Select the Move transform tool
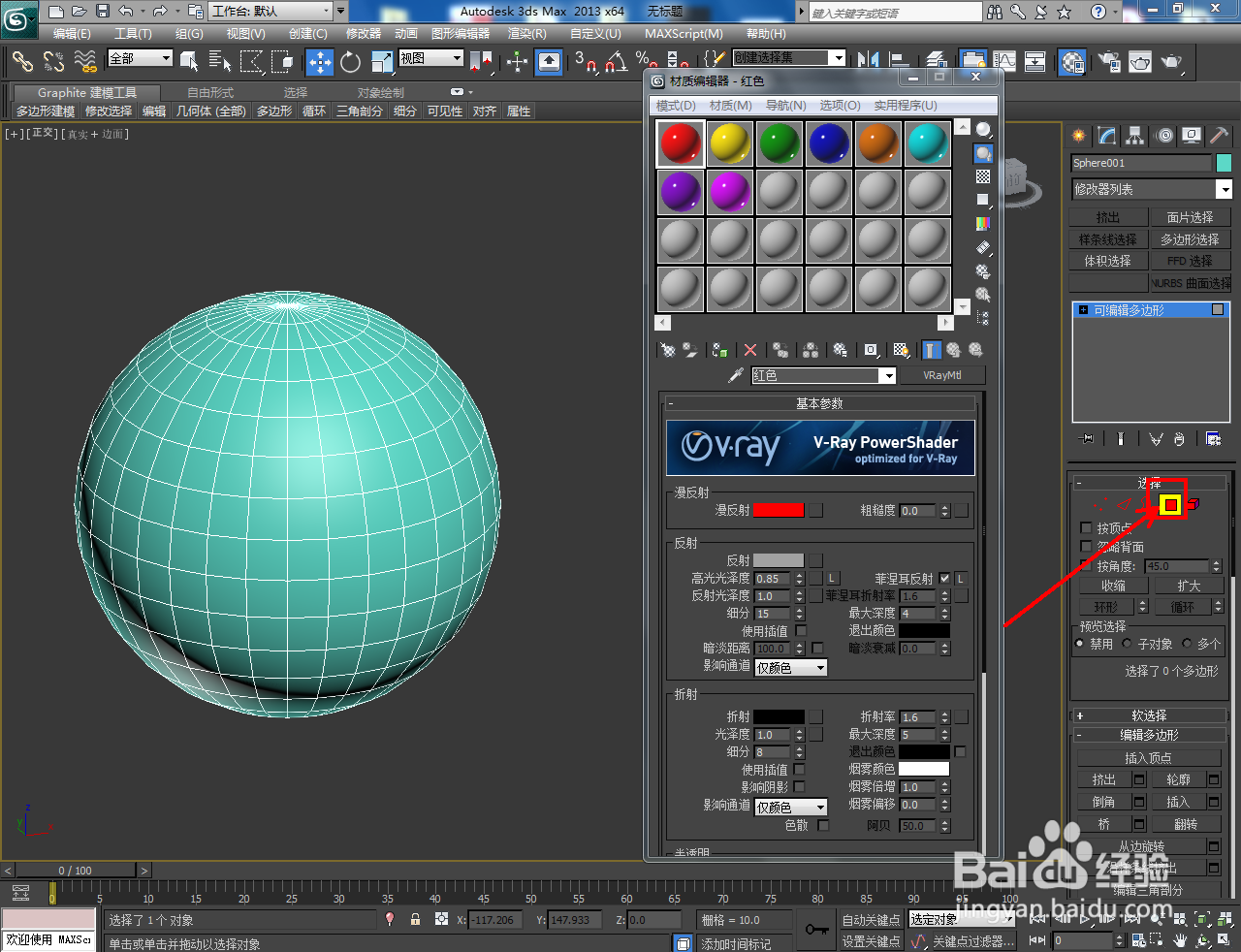Image resolution: width=1241 pixels, height=952 pixels. click(319, 62)
